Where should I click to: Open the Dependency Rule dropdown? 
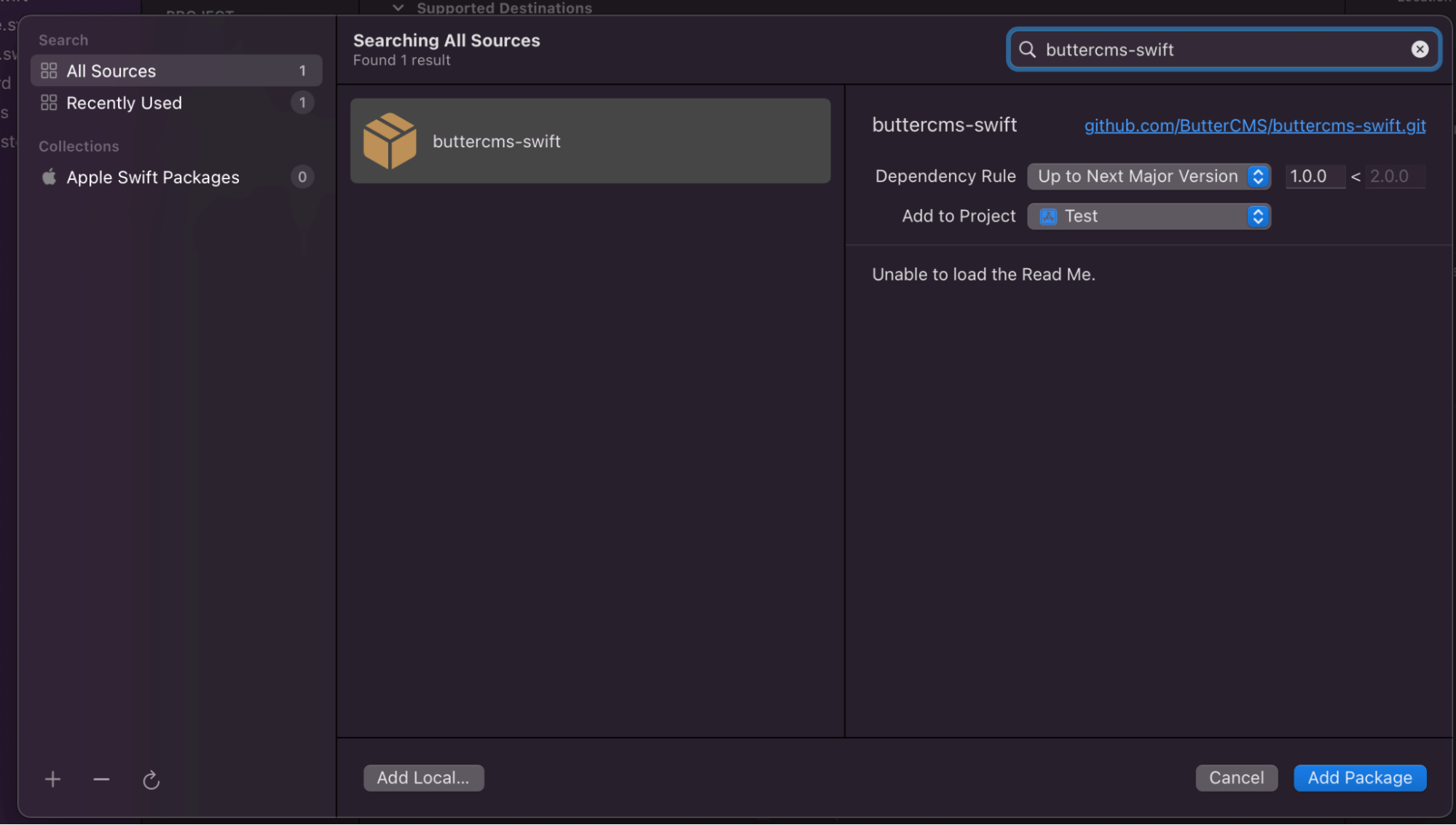[1150, 176]
